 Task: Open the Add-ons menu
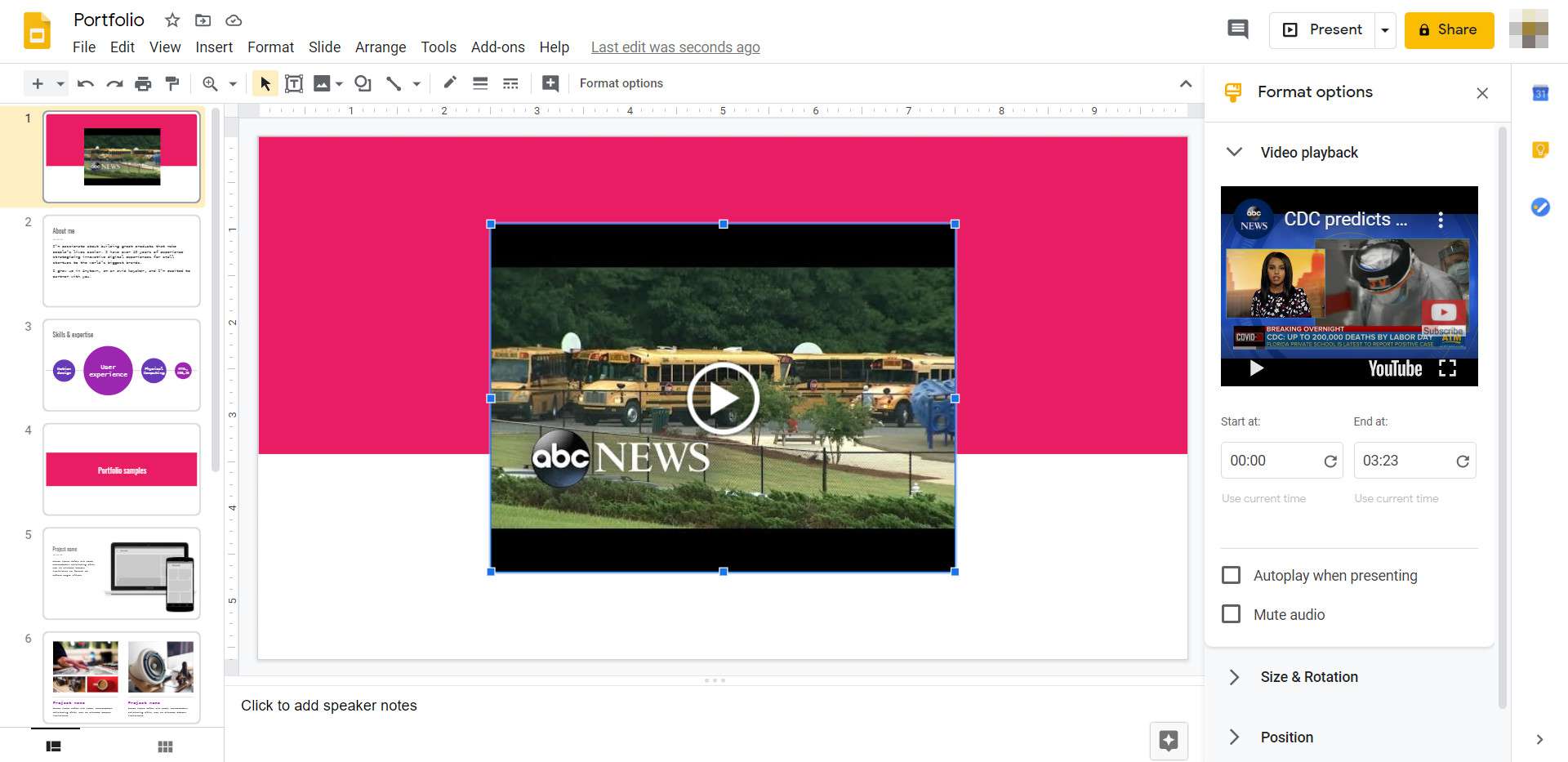pyautogui.click(x=498, y=47)
